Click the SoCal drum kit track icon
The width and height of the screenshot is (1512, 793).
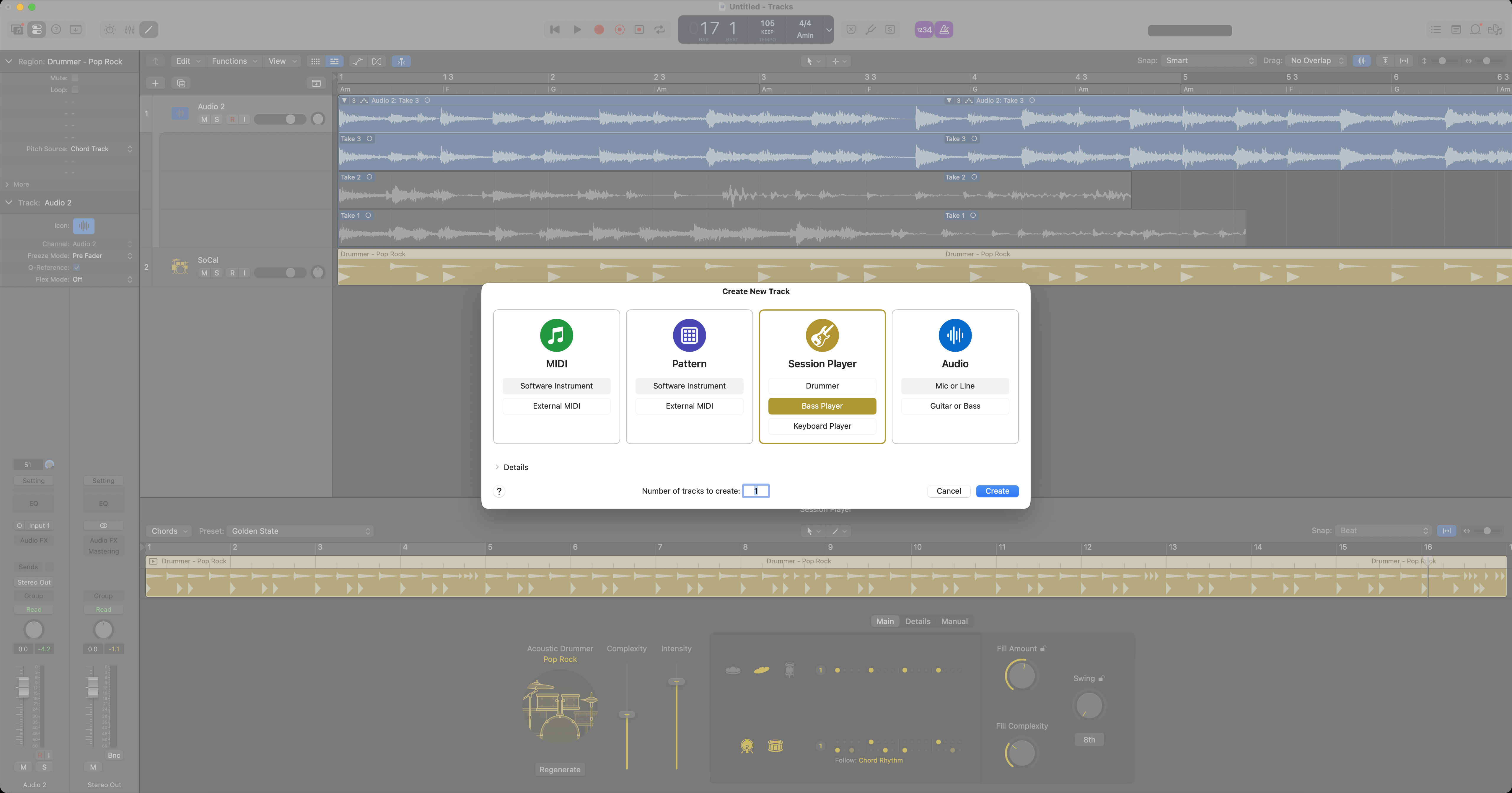pos(180,267)
